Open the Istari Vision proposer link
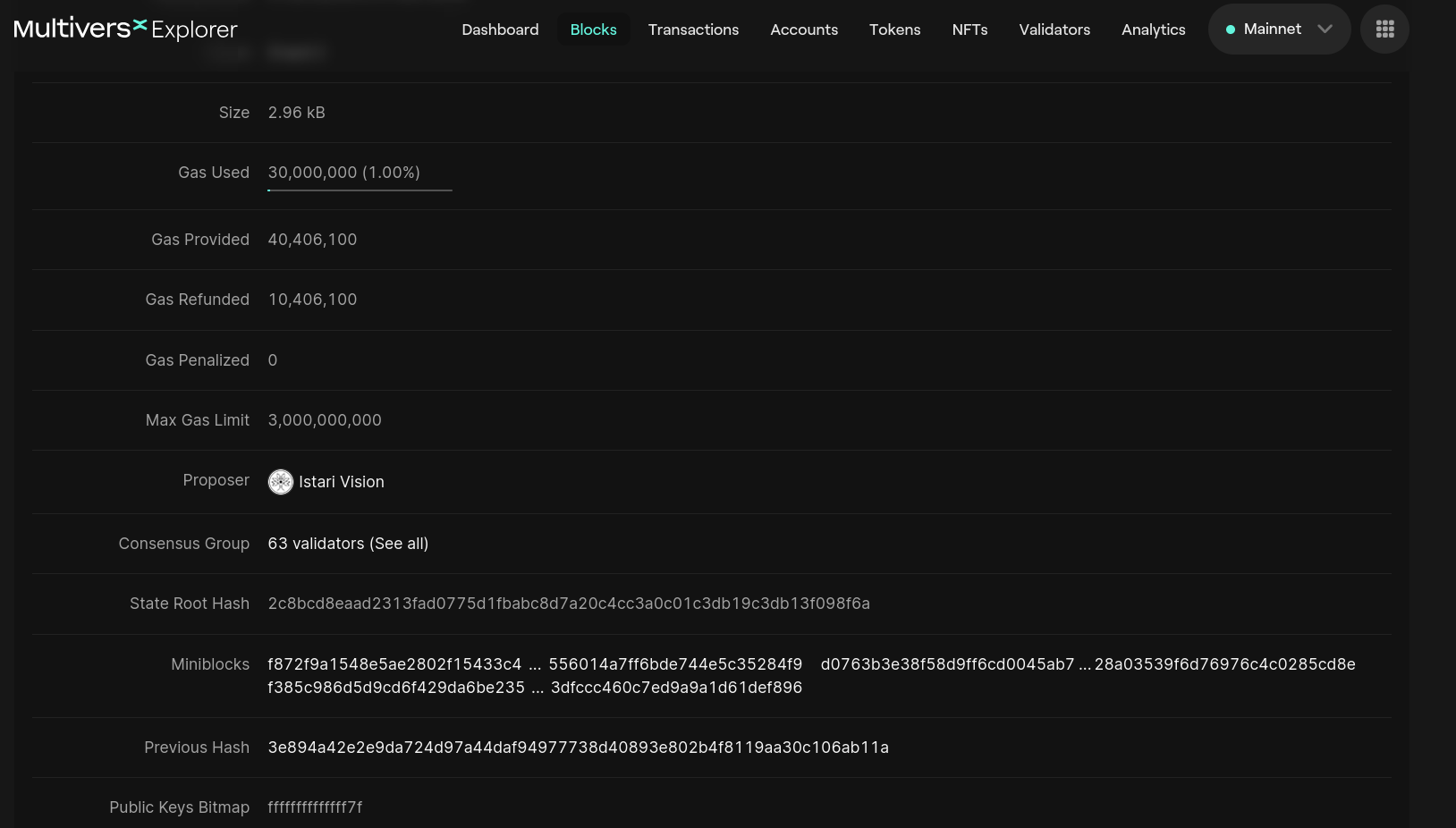This screenshot has height=828, width=1456. [x=341, y=482]
